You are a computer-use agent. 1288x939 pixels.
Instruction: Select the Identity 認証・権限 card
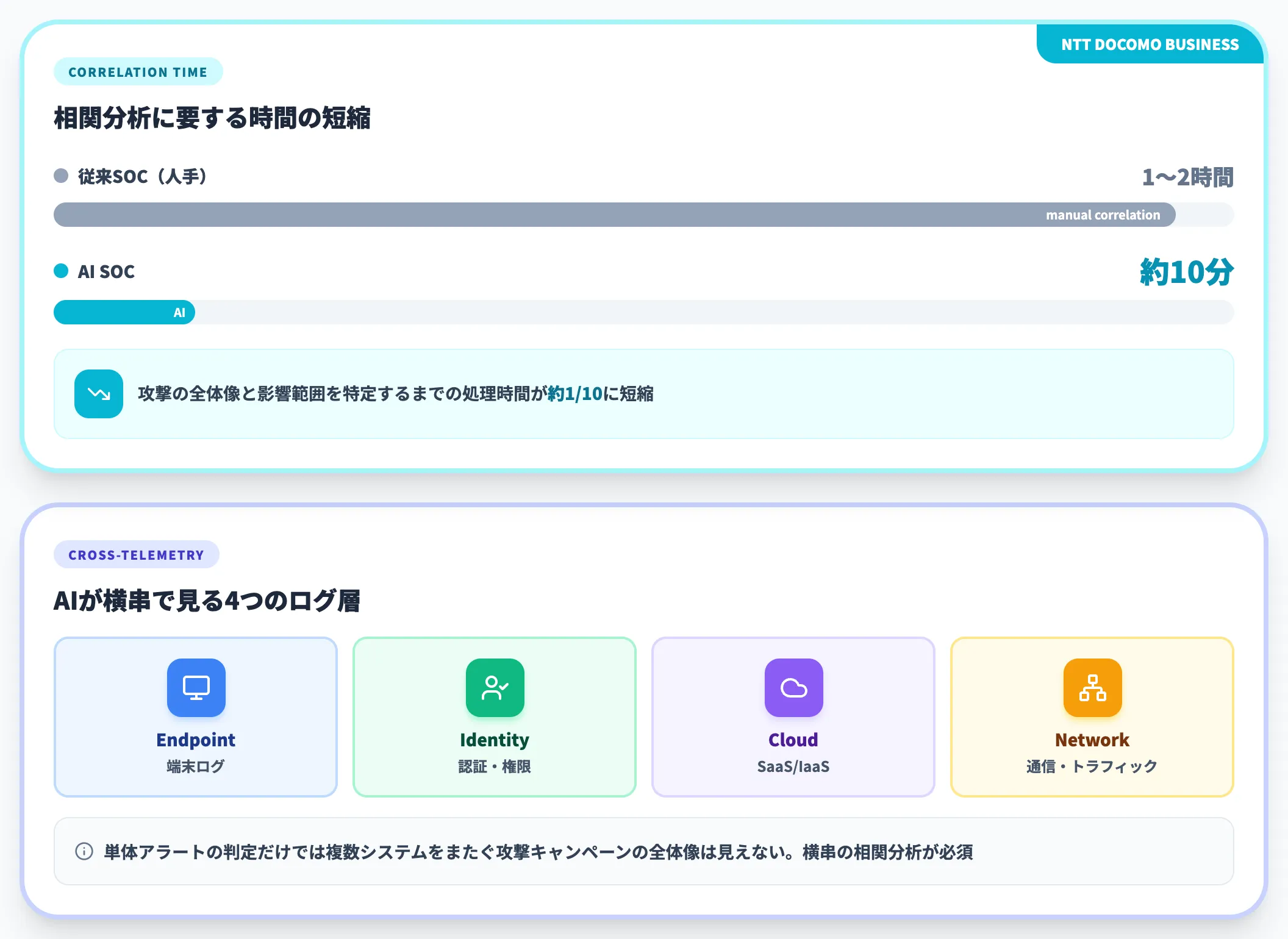click(495, 717)
